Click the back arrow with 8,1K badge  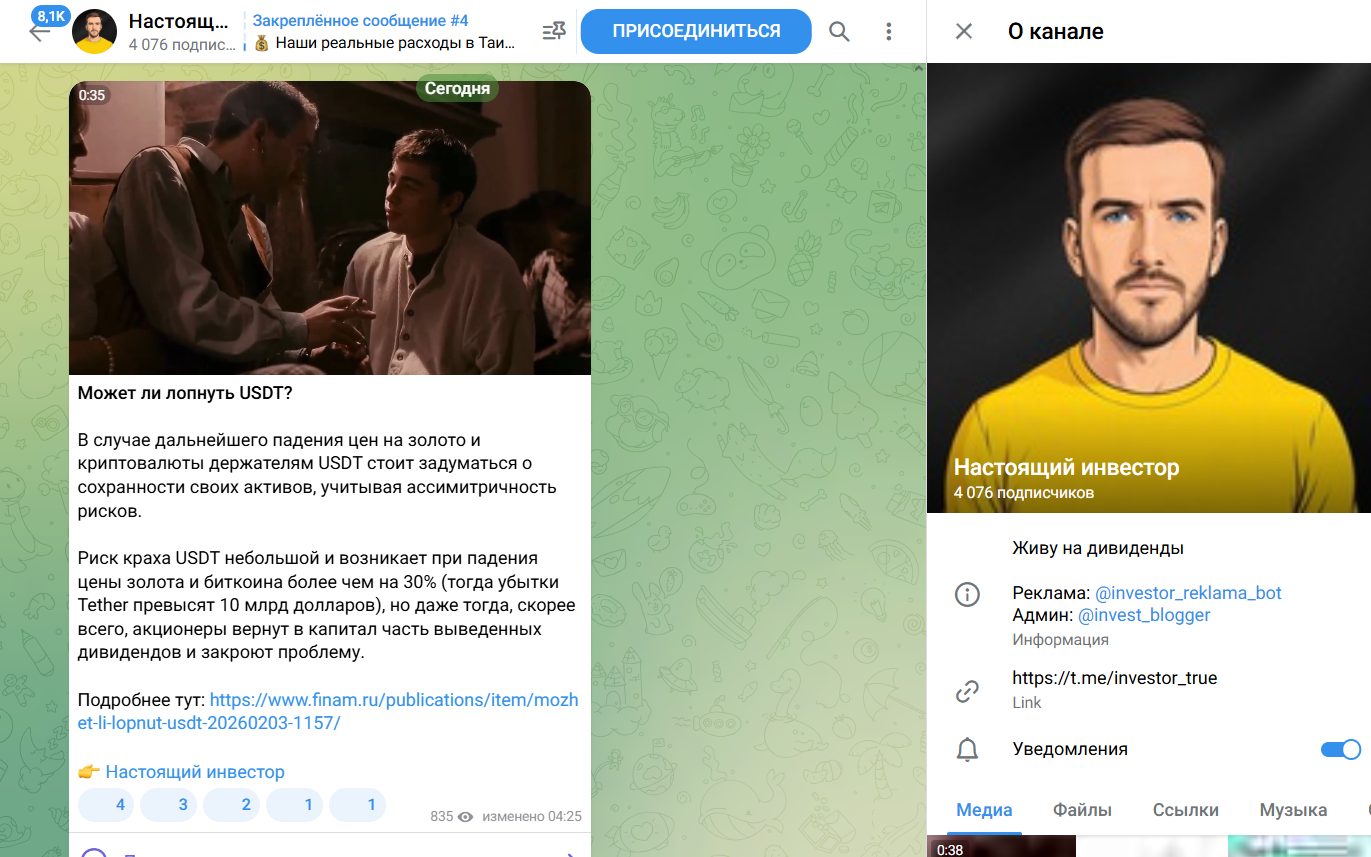pyautogui.click(x=39, y=31)
